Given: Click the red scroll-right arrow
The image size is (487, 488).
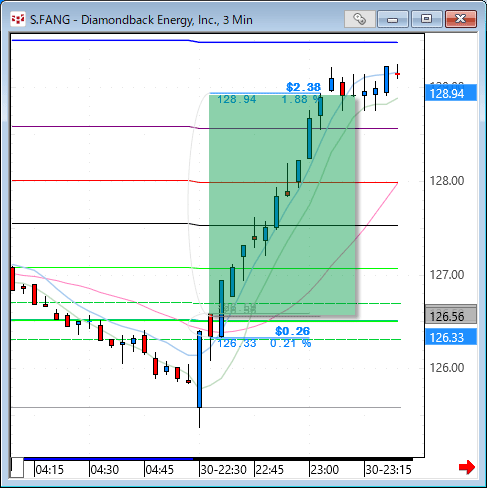Looking at the screenshot, I should (x=467, y=467).
